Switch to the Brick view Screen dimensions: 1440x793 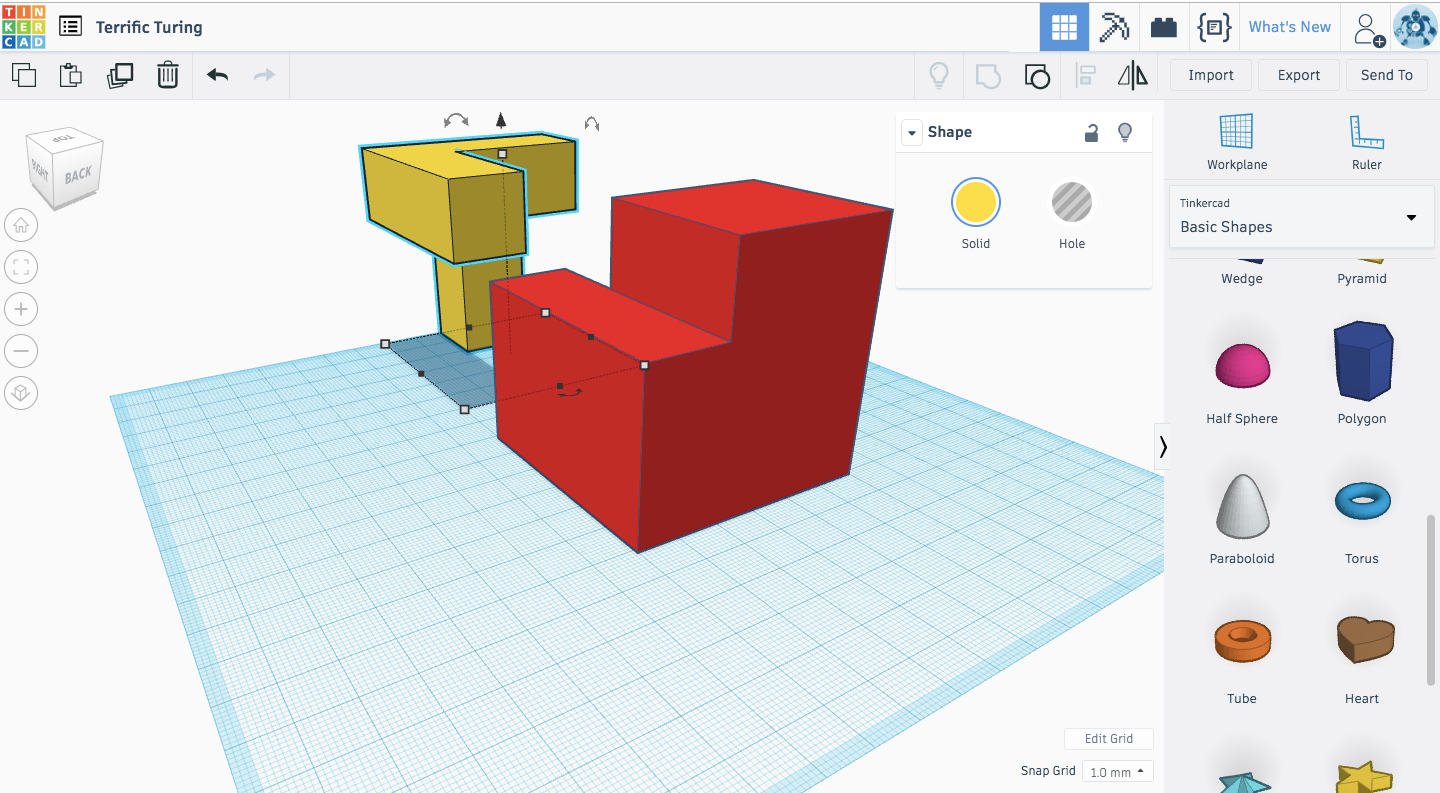pyautogui.click(x=1163, y=27)
